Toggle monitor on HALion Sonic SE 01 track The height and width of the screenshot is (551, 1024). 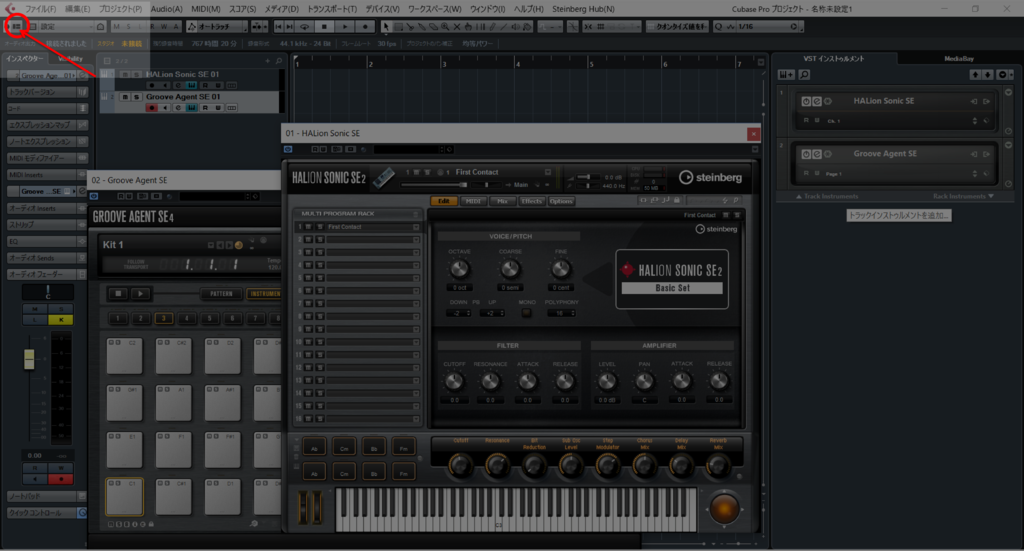[x=165, y=86]
